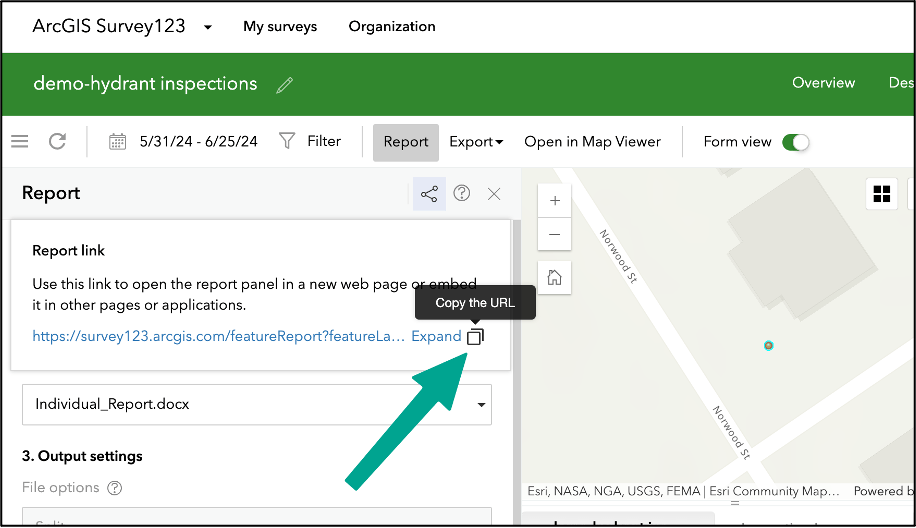
Task: Expand the Export dropdown menu
Action: click(x=476, y=142)
